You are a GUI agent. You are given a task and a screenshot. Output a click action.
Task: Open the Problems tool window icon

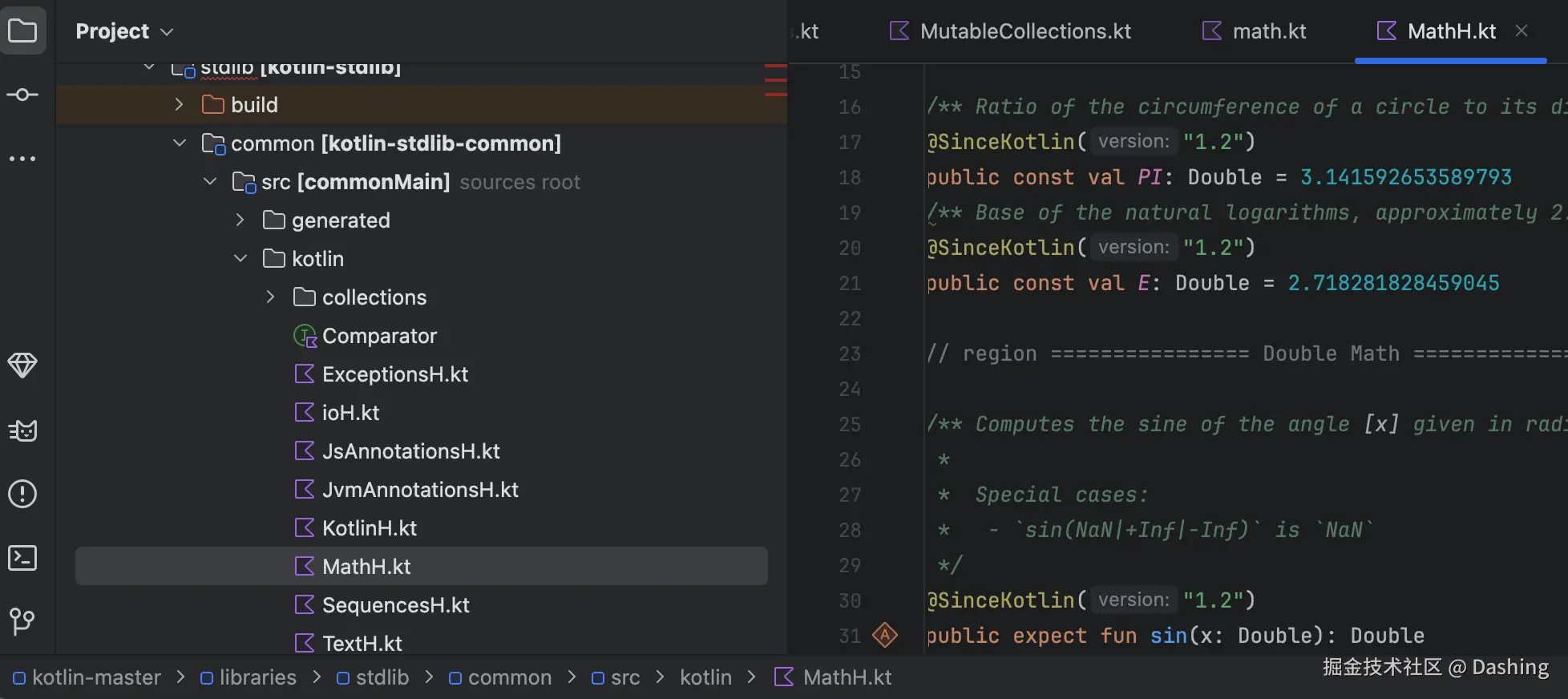(x=22, y=494)
